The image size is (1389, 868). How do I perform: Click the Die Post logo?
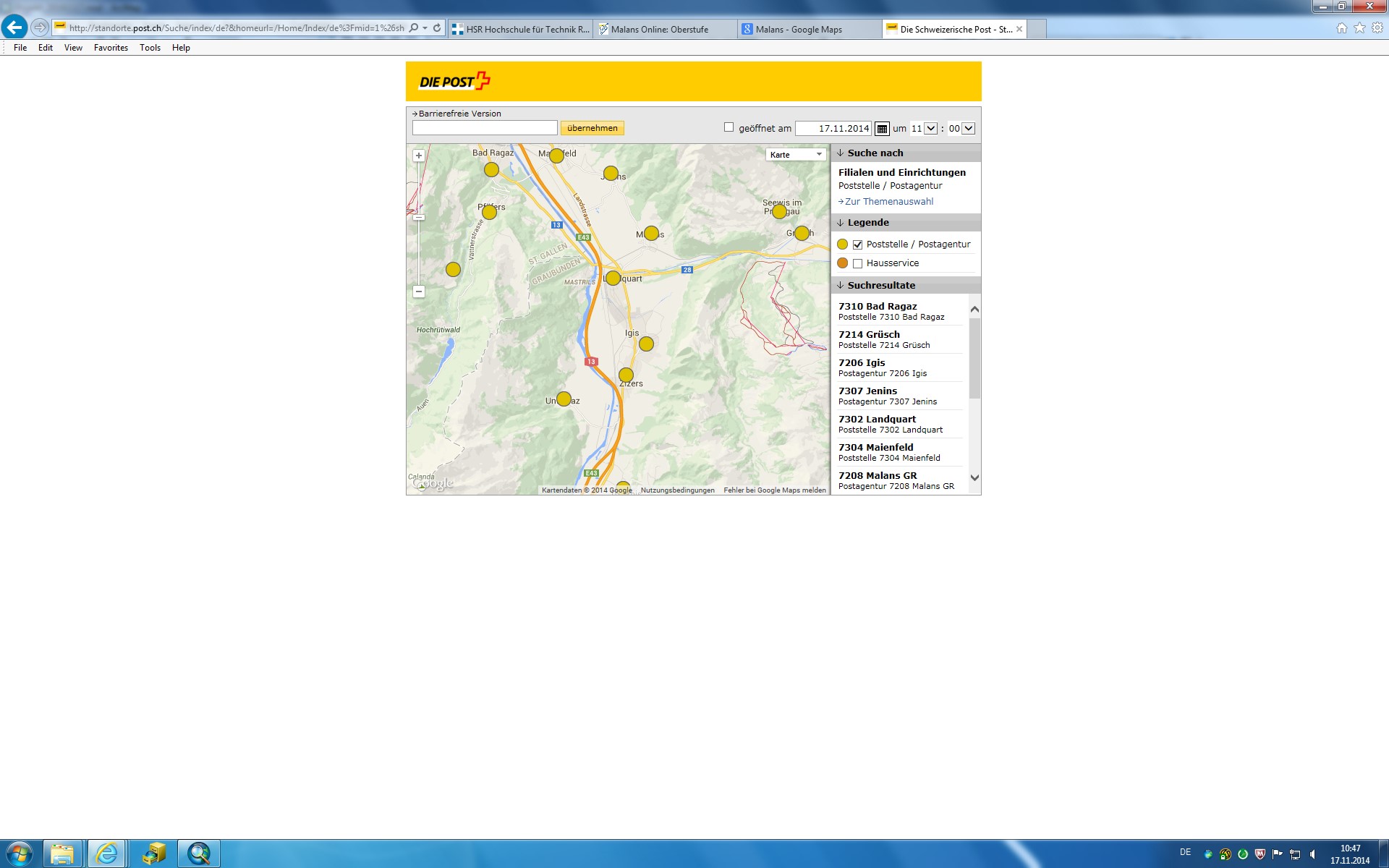pos(454,81)
